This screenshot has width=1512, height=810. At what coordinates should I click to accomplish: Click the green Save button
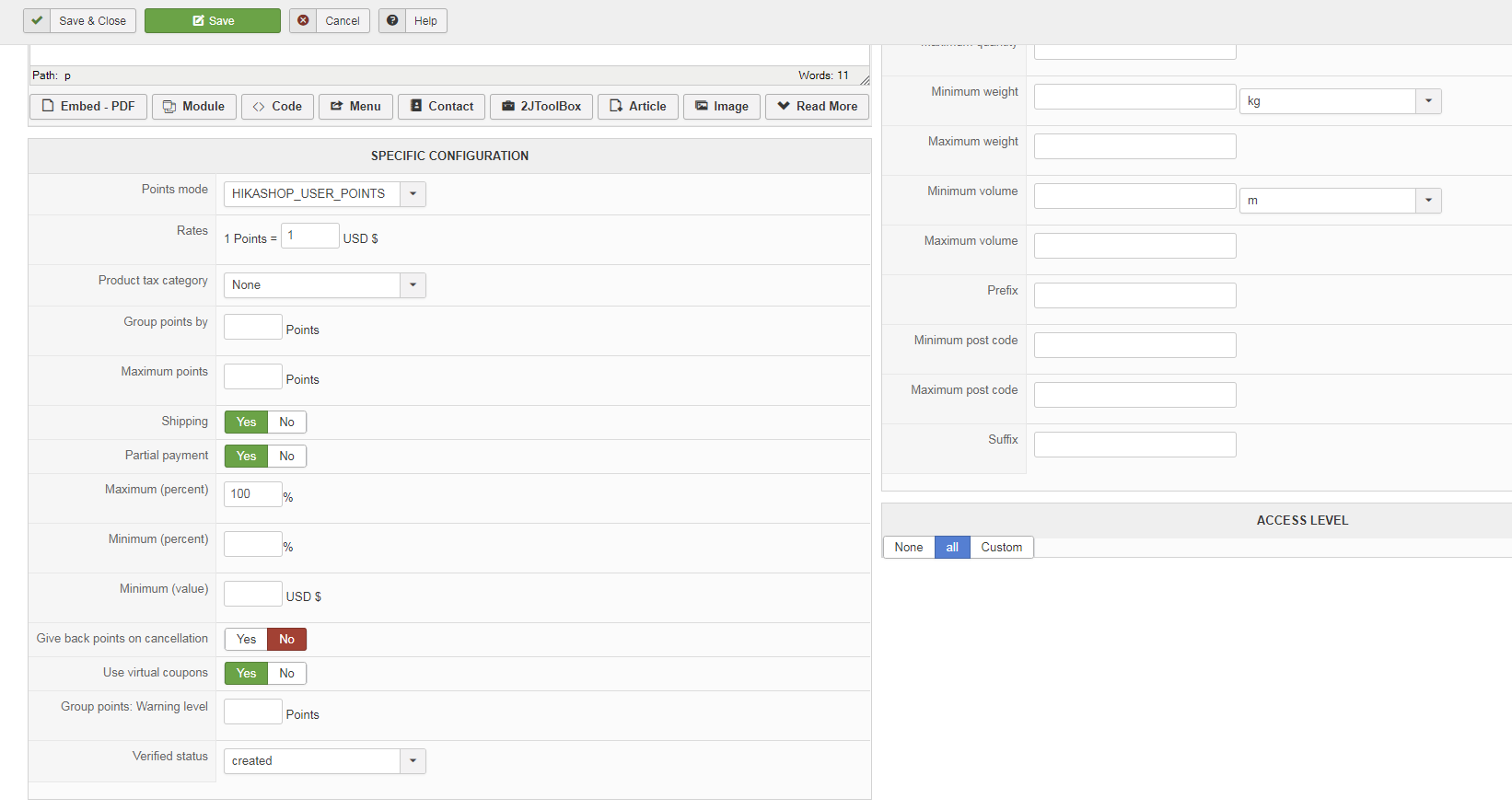tap(213, 20)
